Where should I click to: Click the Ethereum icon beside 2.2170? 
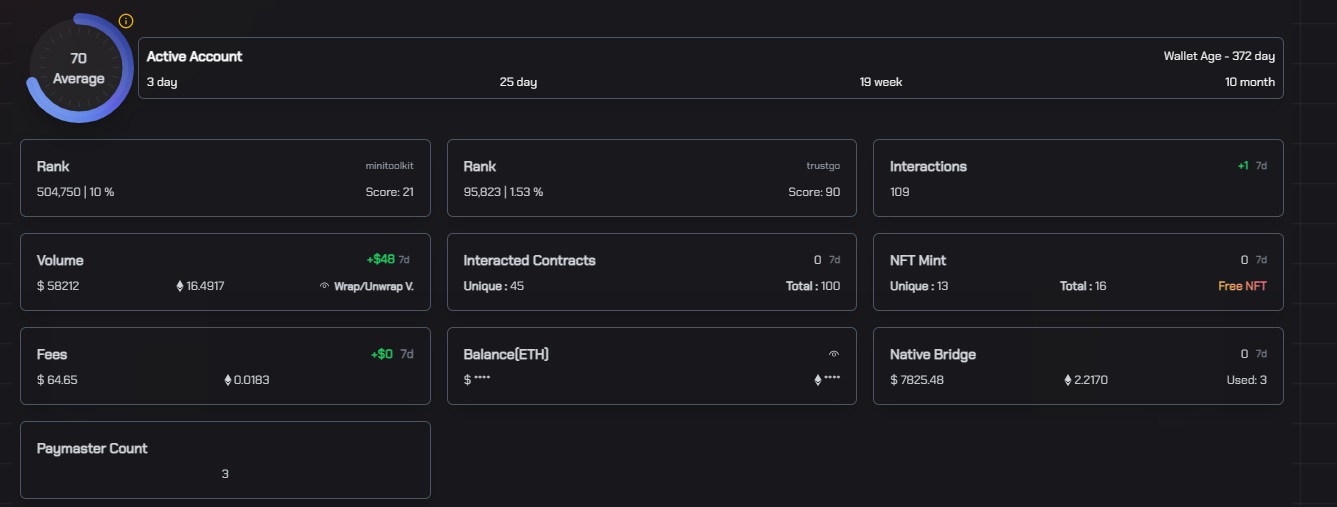pyautogui.click(x=1068, y=380)
